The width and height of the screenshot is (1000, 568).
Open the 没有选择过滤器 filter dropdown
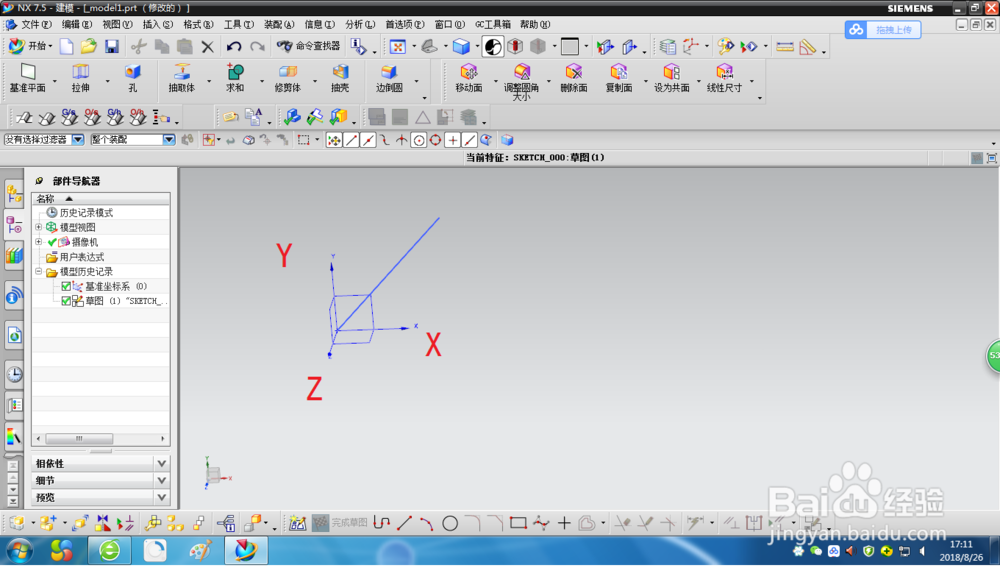(x=78, y=140)
